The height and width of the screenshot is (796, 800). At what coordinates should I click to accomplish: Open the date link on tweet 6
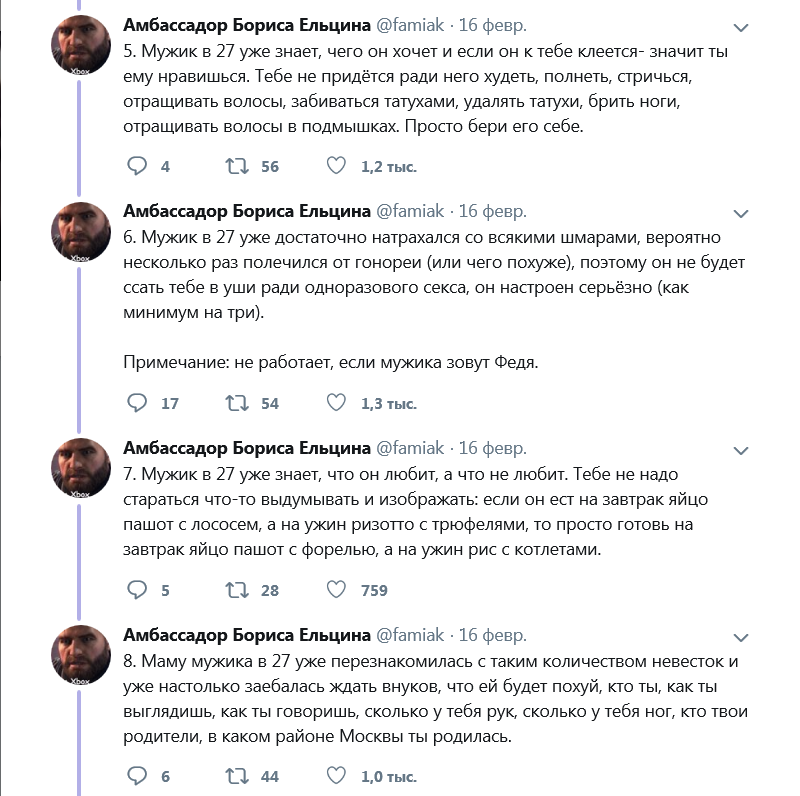point(492,211)
